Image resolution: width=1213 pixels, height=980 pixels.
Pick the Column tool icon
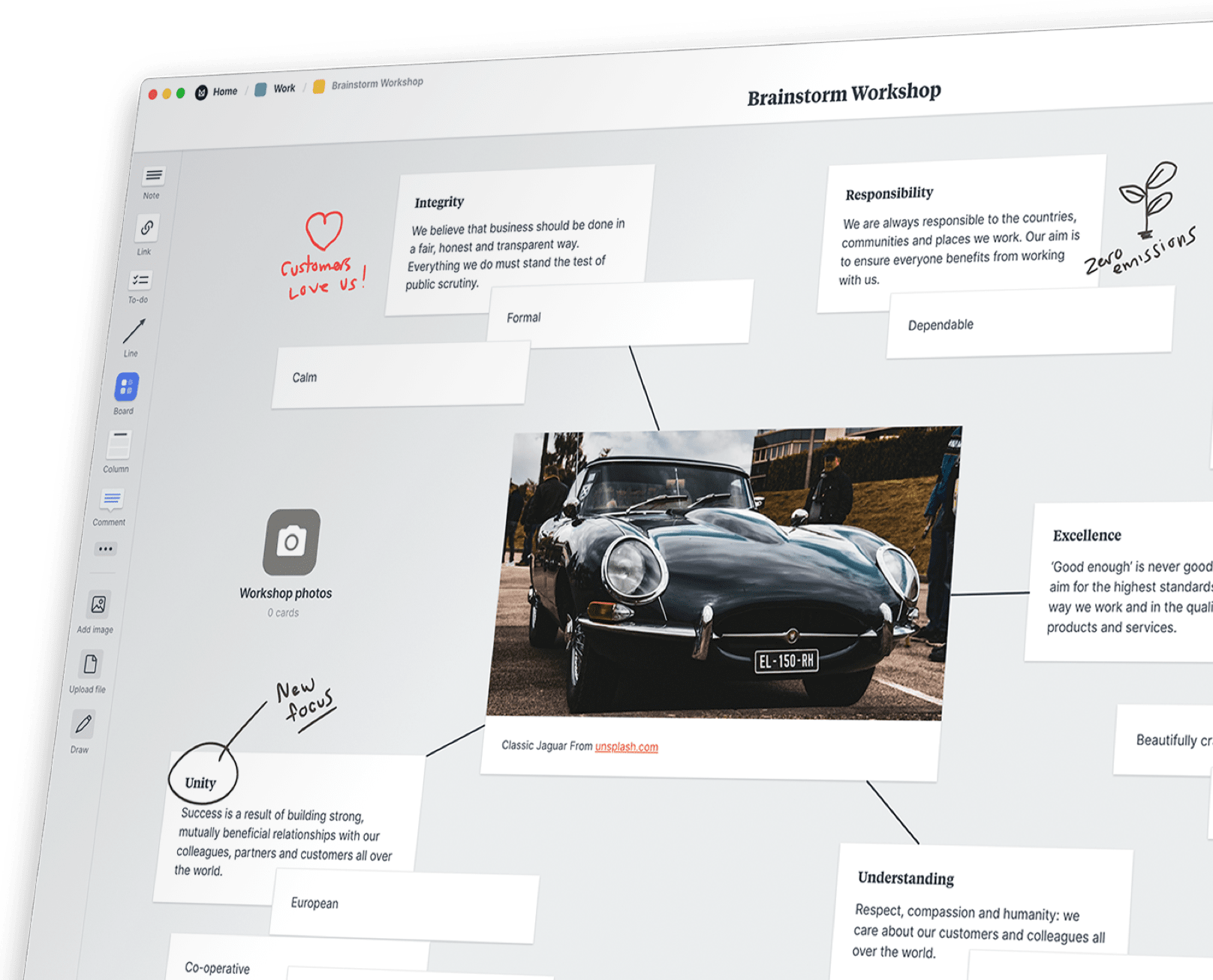point(119,444)
